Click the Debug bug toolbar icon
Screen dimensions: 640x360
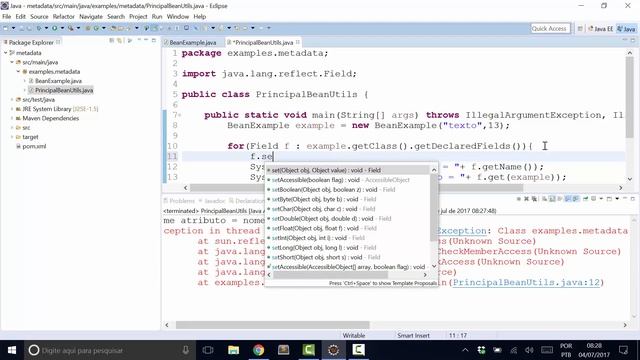coord(39,28)
